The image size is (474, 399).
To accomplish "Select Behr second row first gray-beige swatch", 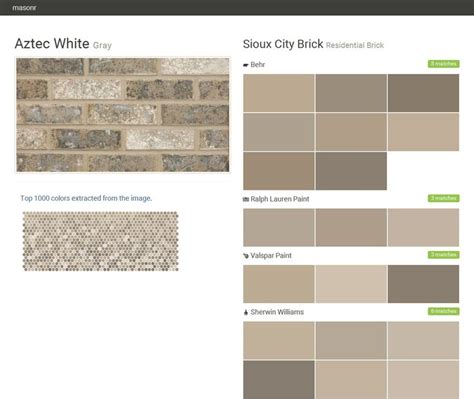I will (x=279, y=132).
